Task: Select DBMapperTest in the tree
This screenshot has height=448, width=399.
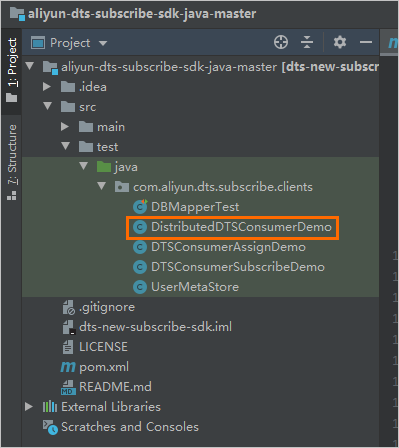Action: (195, 207)
